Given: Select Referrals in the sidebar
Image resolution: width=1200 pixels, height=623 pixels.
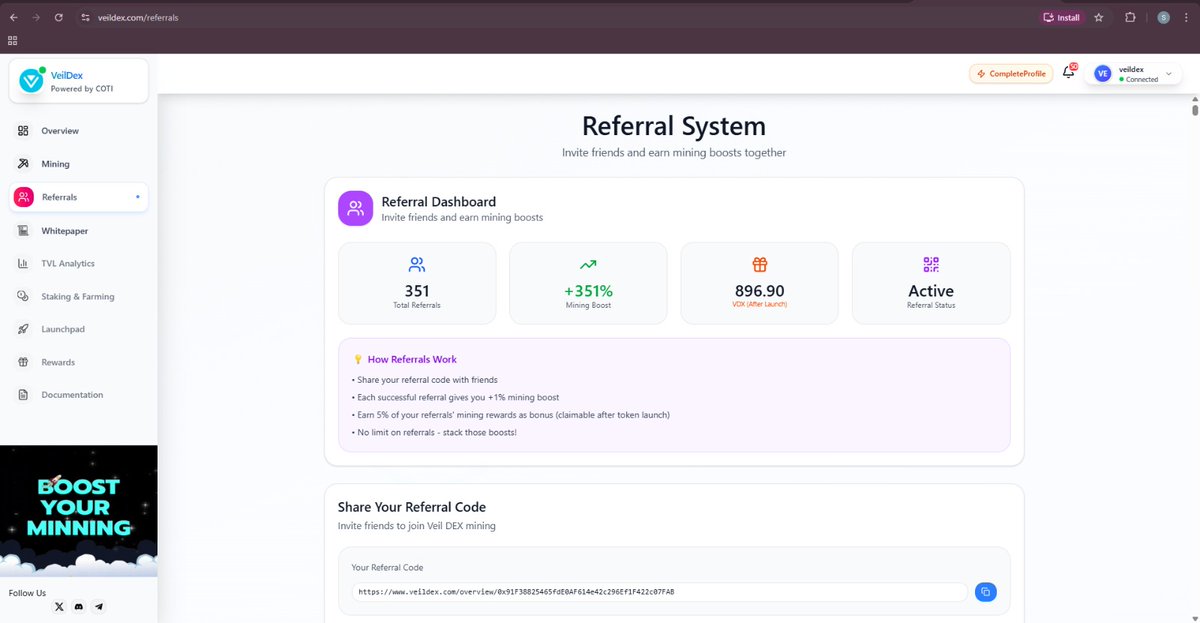Looking at the screenshot, I should [79, 197].
